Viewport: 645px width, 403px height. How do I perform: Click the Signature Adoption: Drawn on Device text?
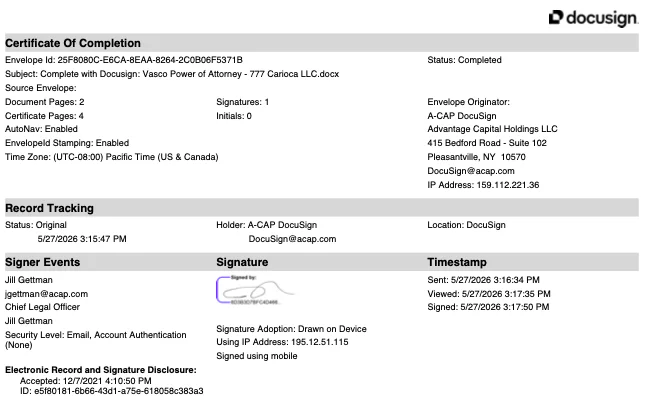291,329
